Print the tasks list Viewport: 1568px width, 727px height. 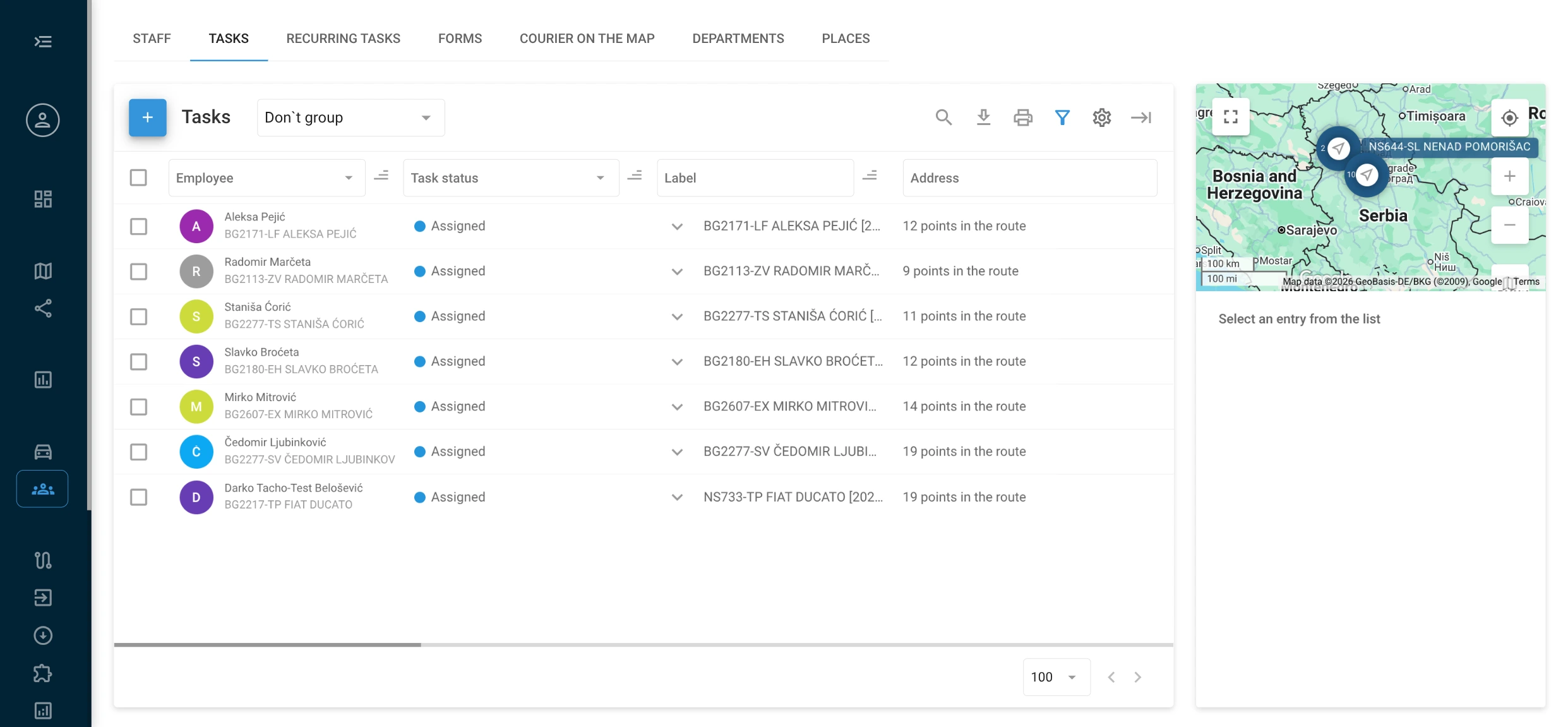1023,117
